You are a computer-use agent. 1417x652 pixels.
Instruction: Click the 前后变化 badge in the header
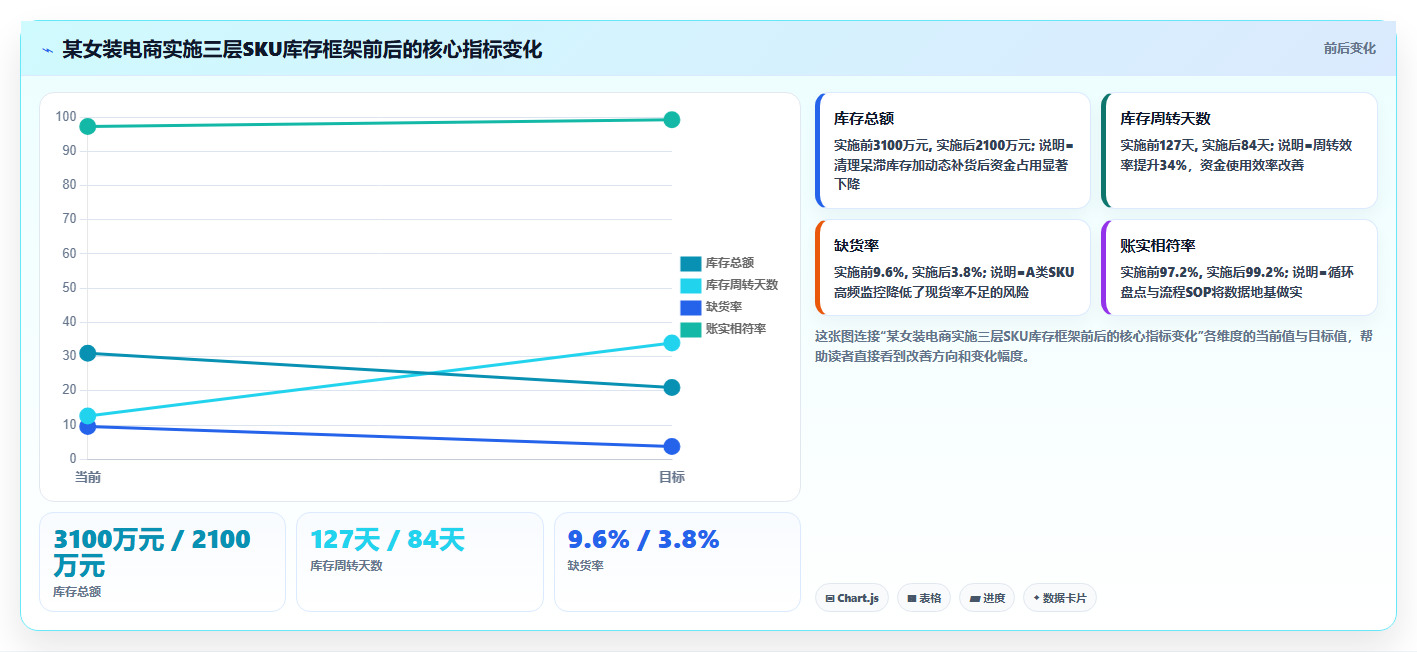click(x=1349, y=48)
